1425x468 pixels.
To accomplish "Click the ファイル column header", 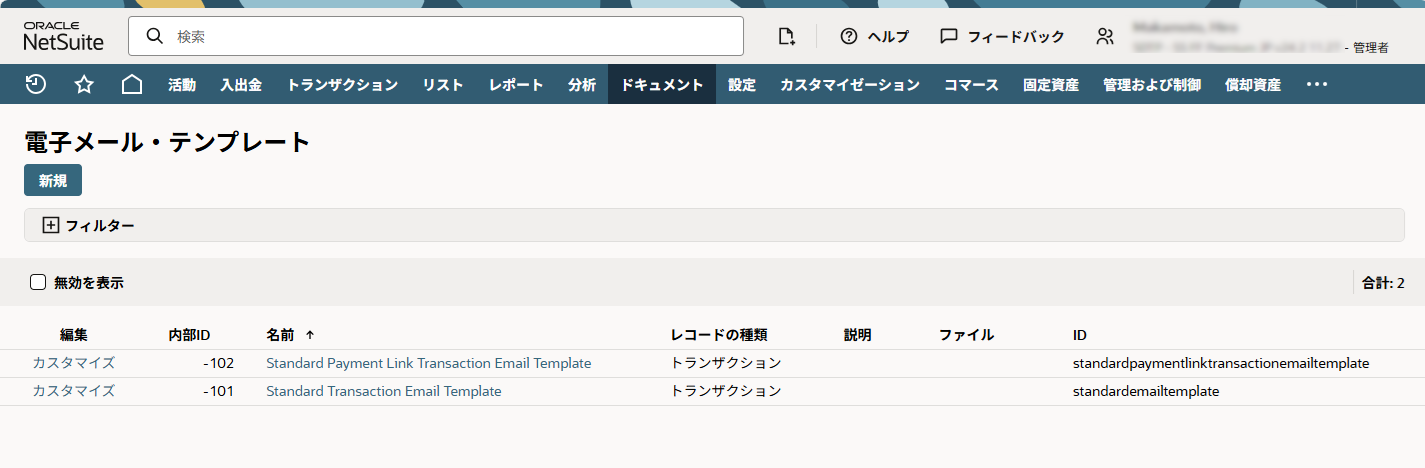I will pyautogui.click(x=966, y=335).
